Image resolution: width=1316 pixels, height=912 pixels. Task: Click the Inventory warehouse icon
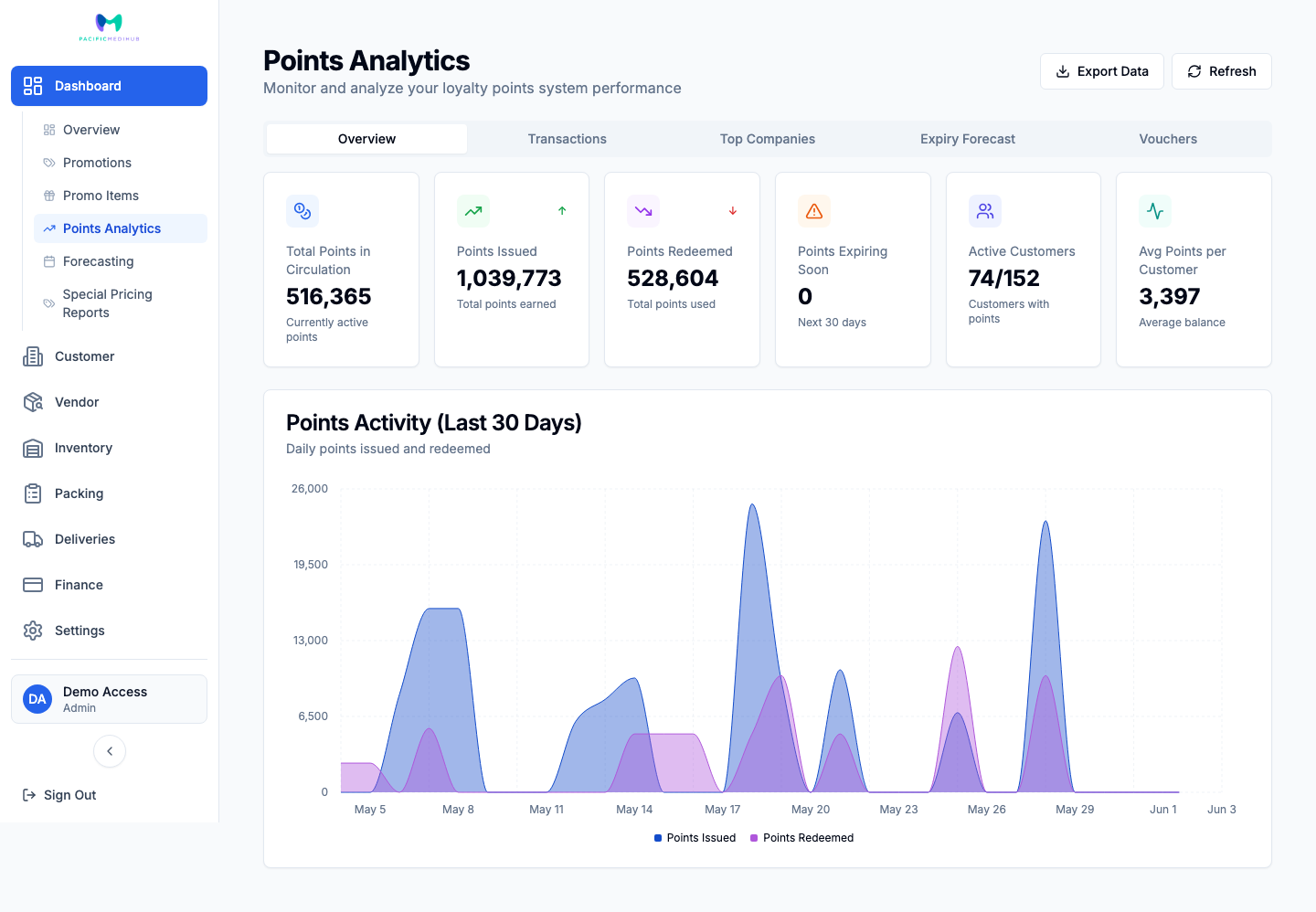click(33, 448)
